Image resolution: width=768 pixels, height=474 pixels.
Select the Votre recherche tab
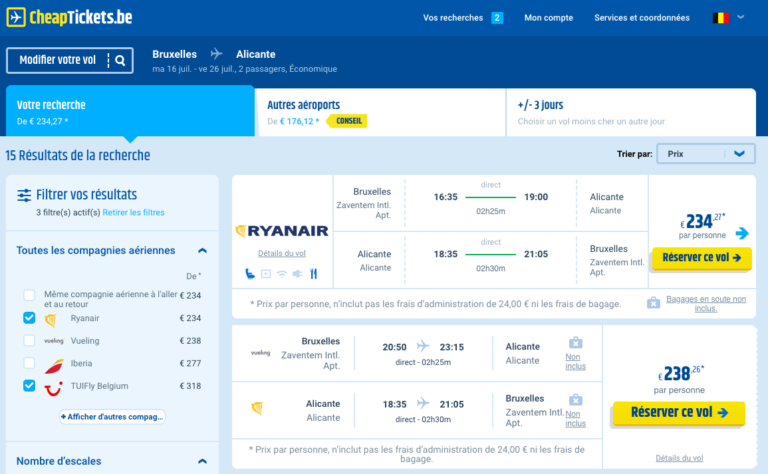130,112
